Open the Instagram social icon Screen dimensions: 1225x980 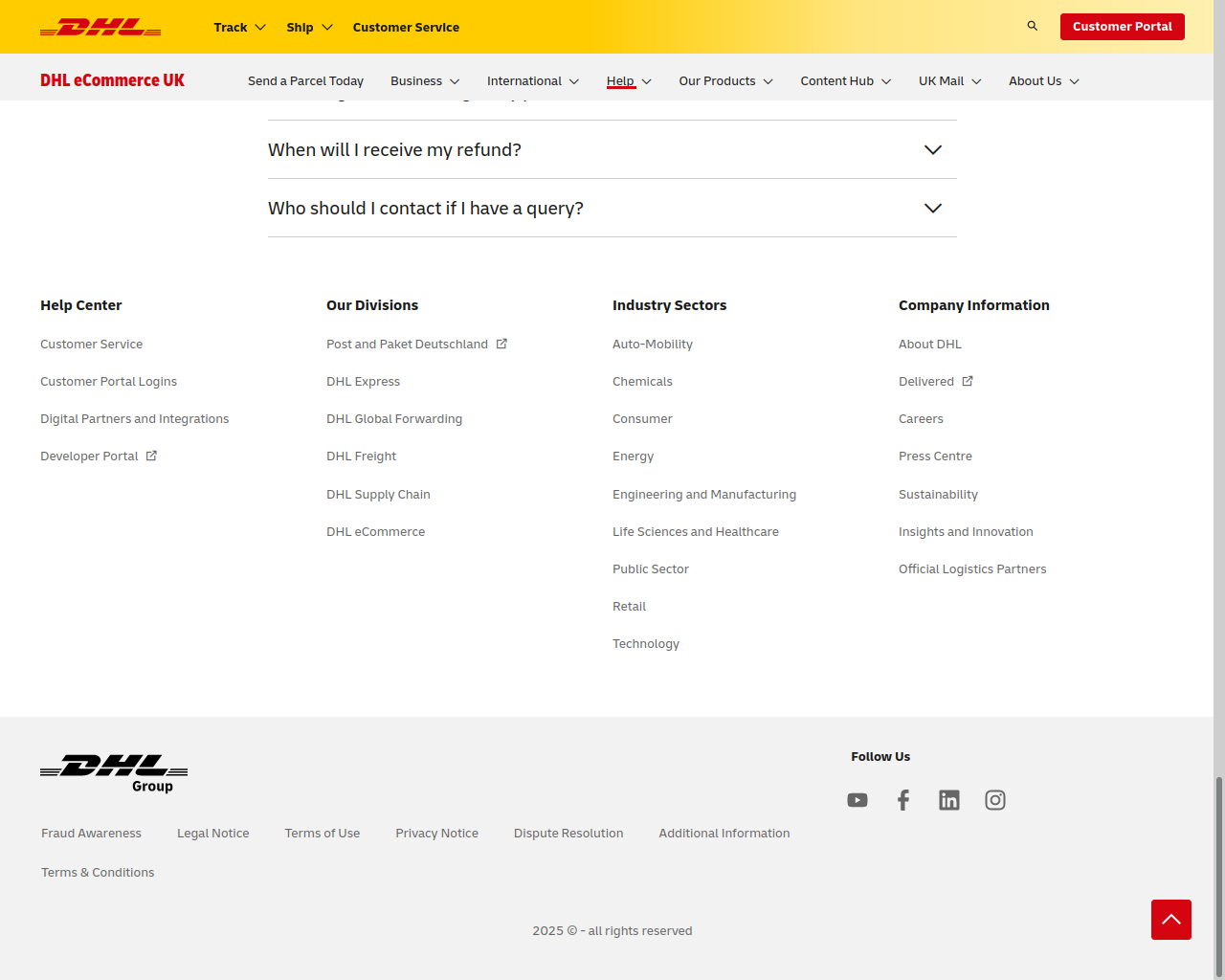tap(995, 800)
